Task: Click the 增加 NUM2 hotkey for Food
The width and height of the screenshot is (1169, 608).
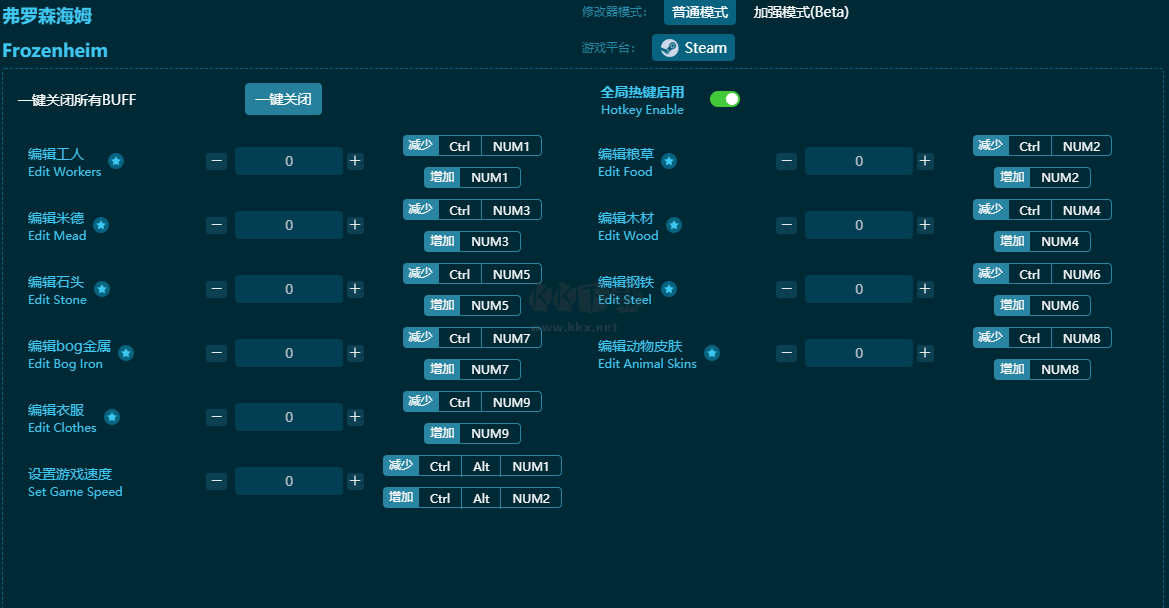Action: coord(1042,177)
